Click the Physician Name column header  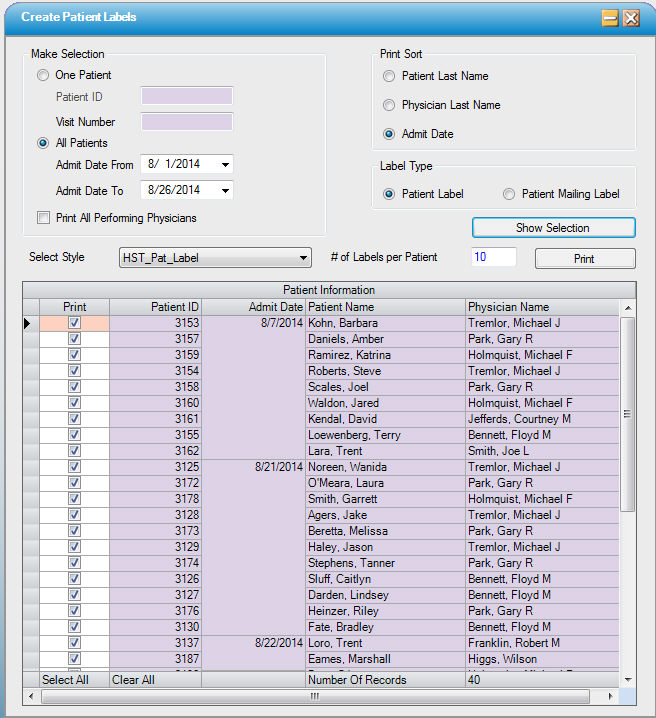click(542, 307)
